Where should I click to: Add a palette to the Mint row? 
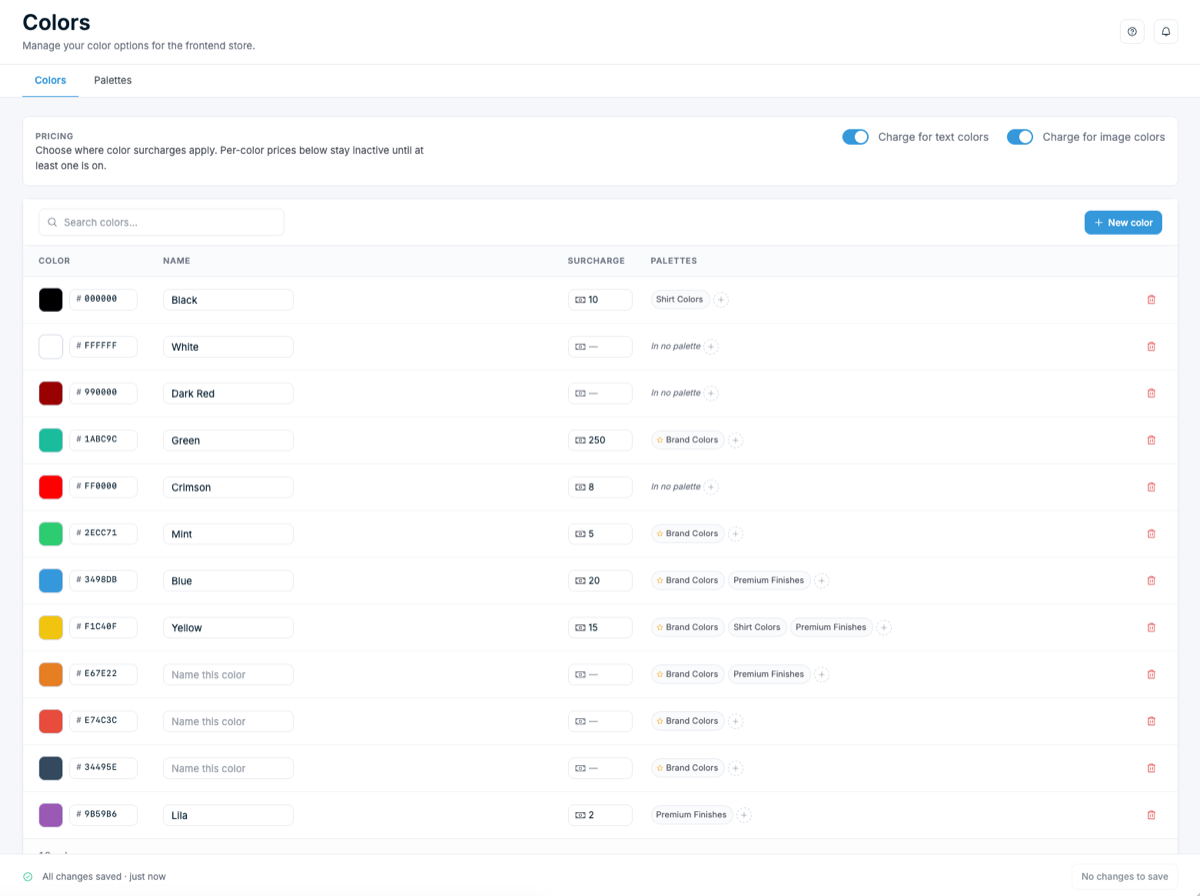735,534
